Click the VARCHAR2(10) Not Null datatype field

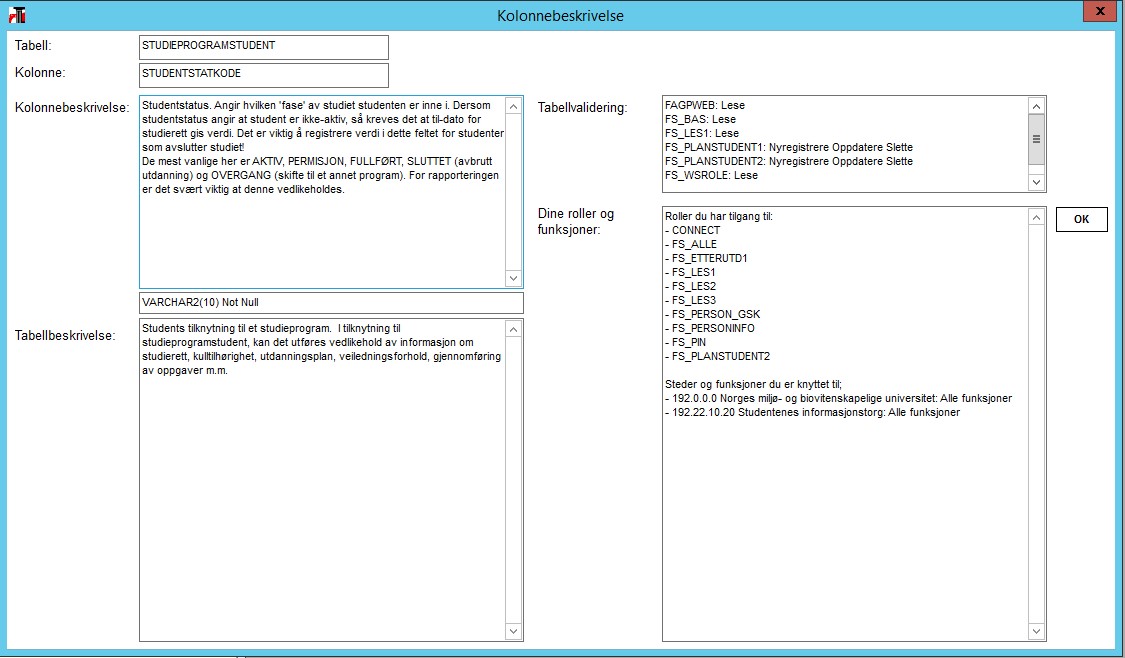[x=331, y=302]
